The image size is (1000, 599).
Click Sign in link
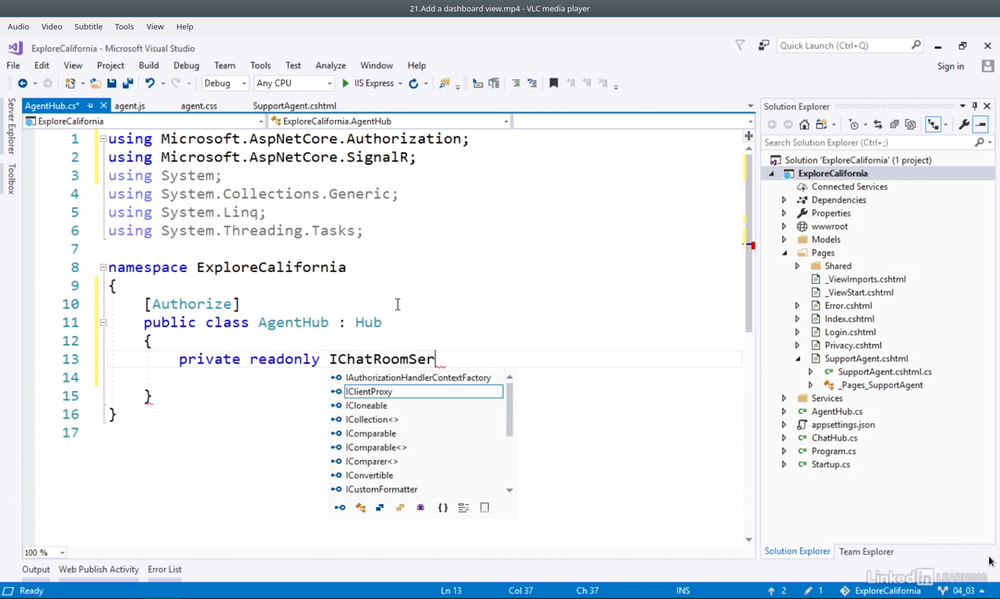coord(950,66)
